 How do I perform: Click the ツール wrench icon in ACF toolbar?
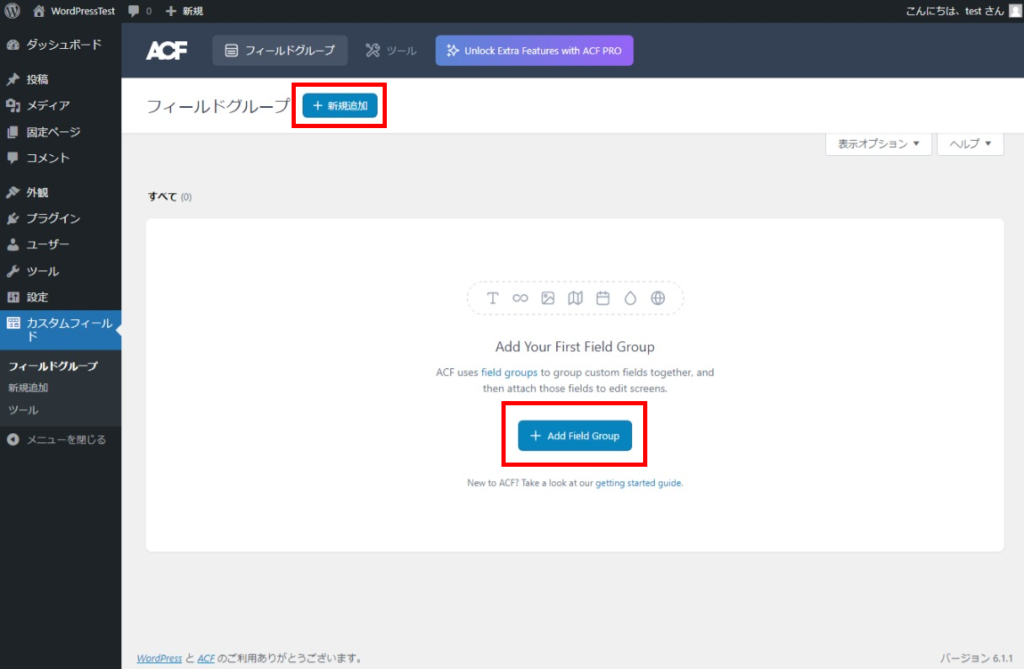click(x=390, y=49)
